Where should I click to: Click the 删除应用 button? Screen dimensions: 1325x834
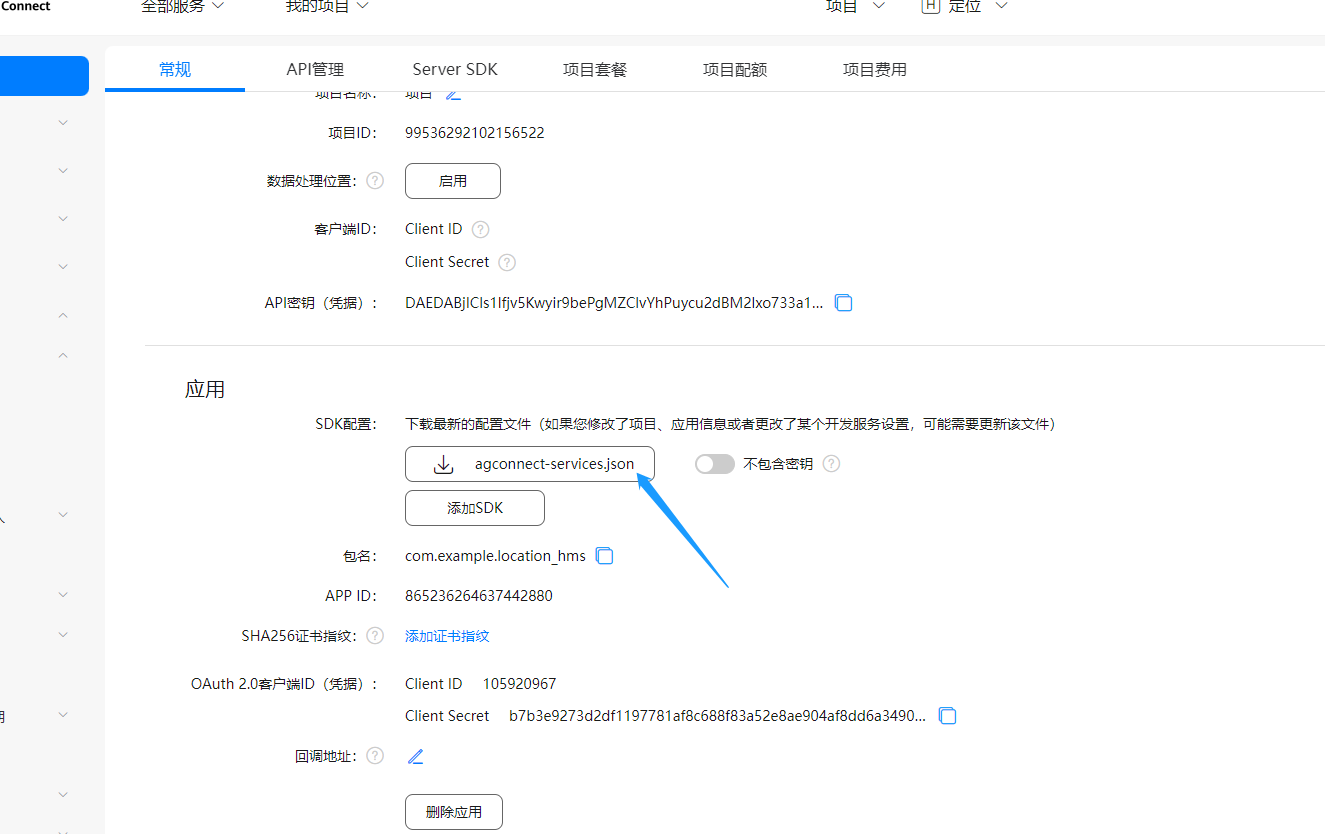point(454,812)
